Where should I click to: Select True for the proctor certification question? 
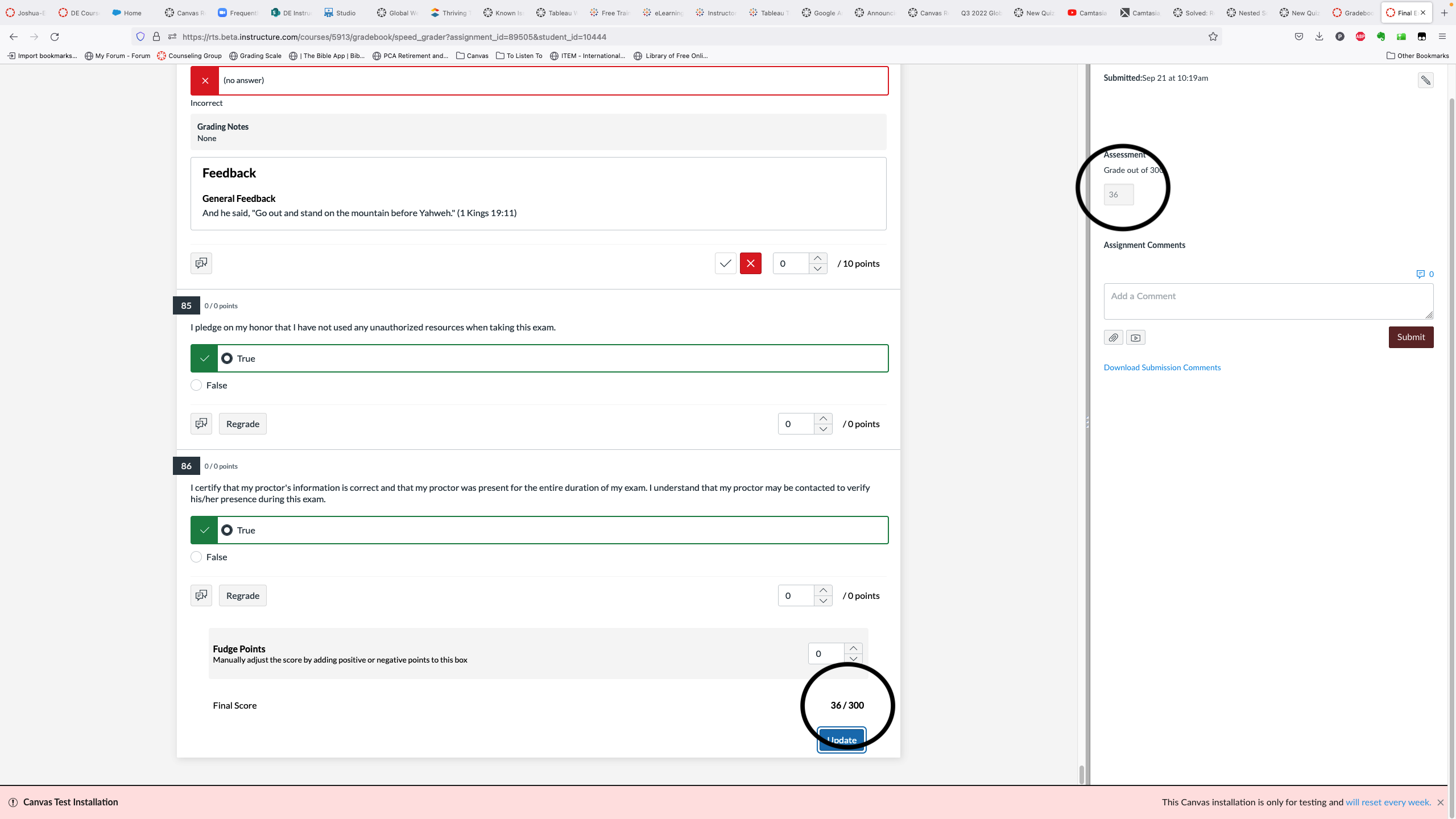pos(227,530)
